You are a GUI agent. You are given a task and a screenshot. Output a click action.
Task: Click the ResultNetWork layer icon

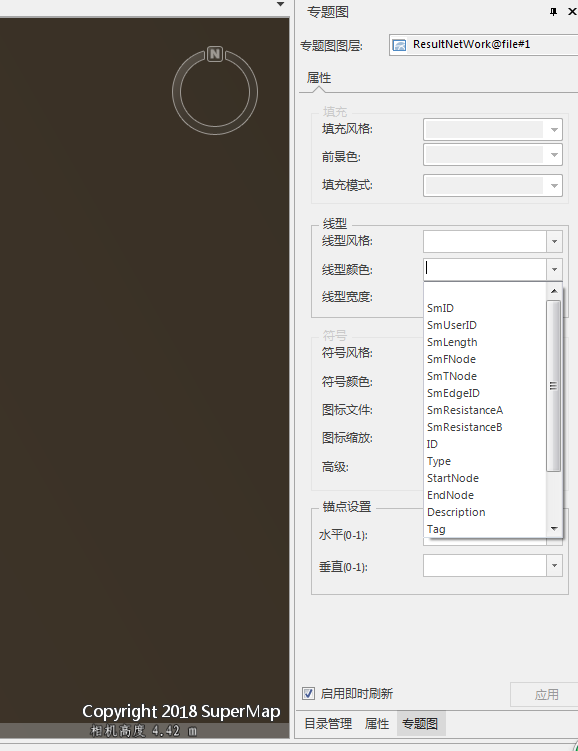coord(399,45)
